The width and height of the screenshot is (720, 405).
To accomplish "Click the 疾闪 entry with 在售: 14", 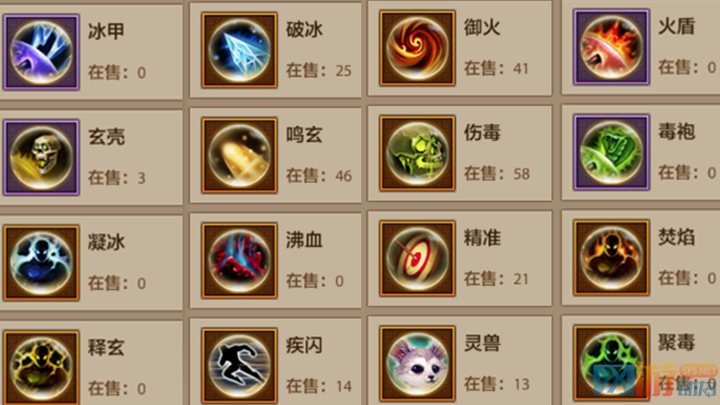I will [276, 362].
